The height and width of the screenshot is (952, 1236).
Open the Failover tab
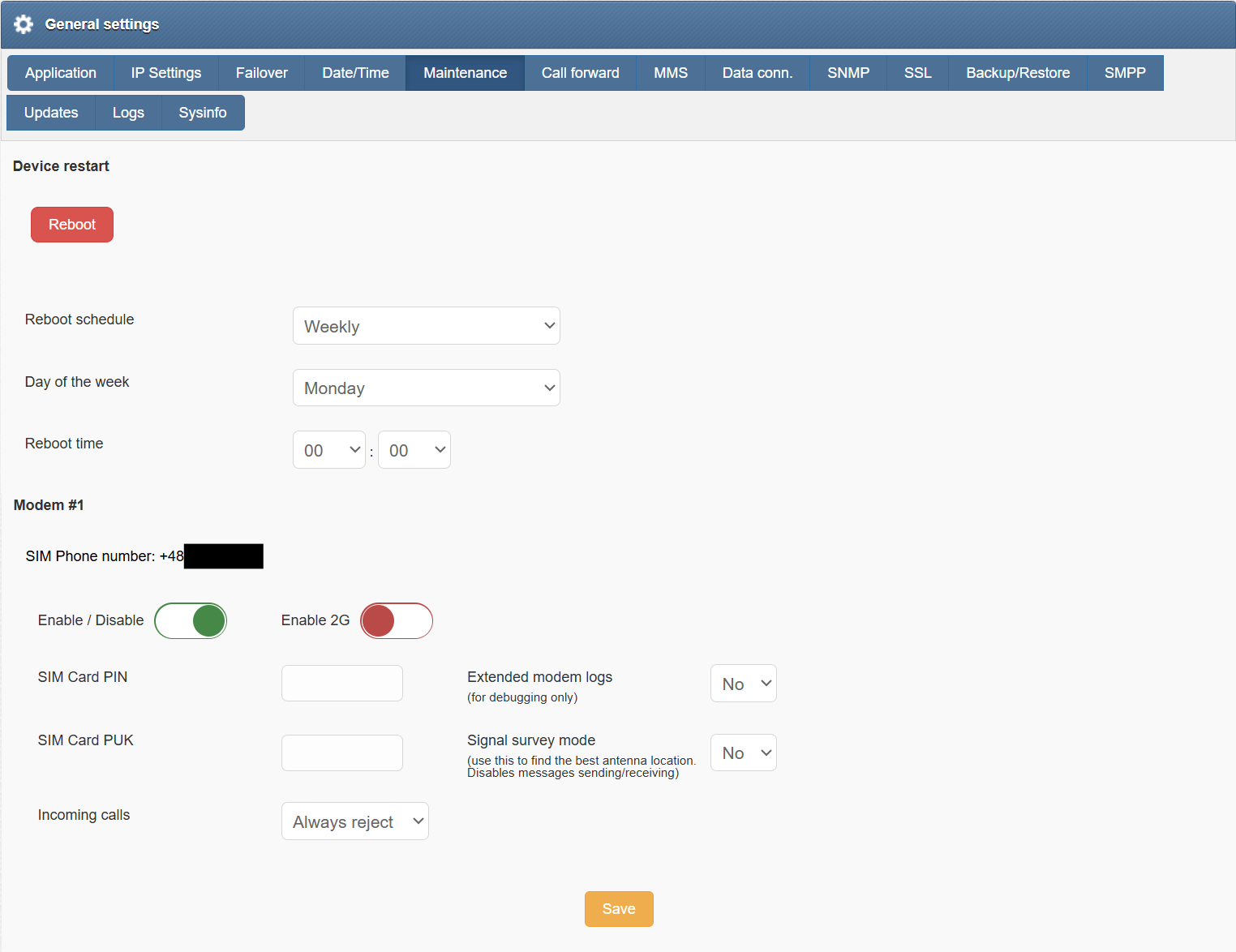click(x=262, y=73)
